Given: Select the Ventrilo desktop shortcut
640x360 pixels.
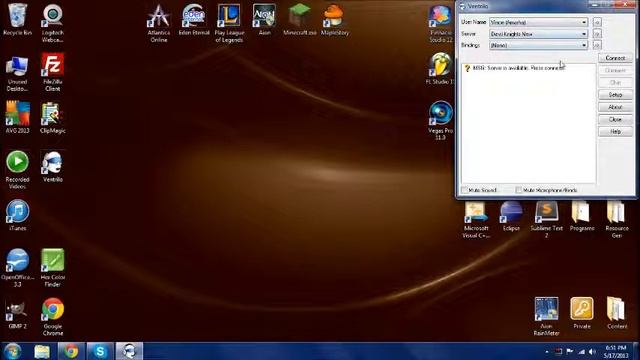Looking at the screenshot, I should coord(53,167).
